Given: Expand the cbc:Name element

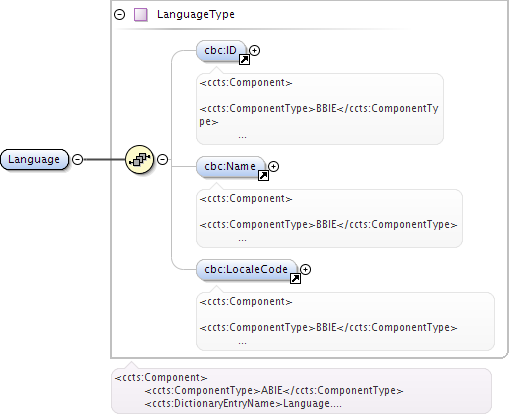Looking at the screenshot, I should 273,166.
